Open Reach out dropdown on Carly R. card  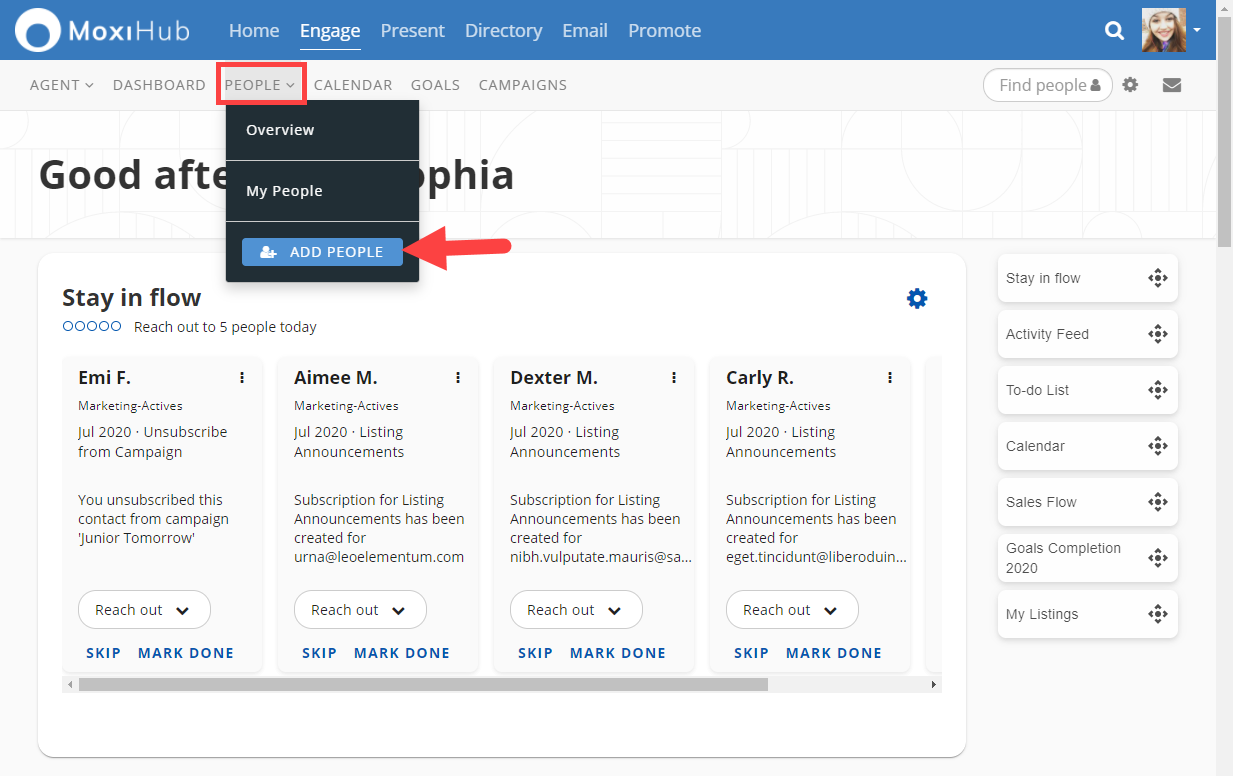pyautogui.click(x=792, y=610)
